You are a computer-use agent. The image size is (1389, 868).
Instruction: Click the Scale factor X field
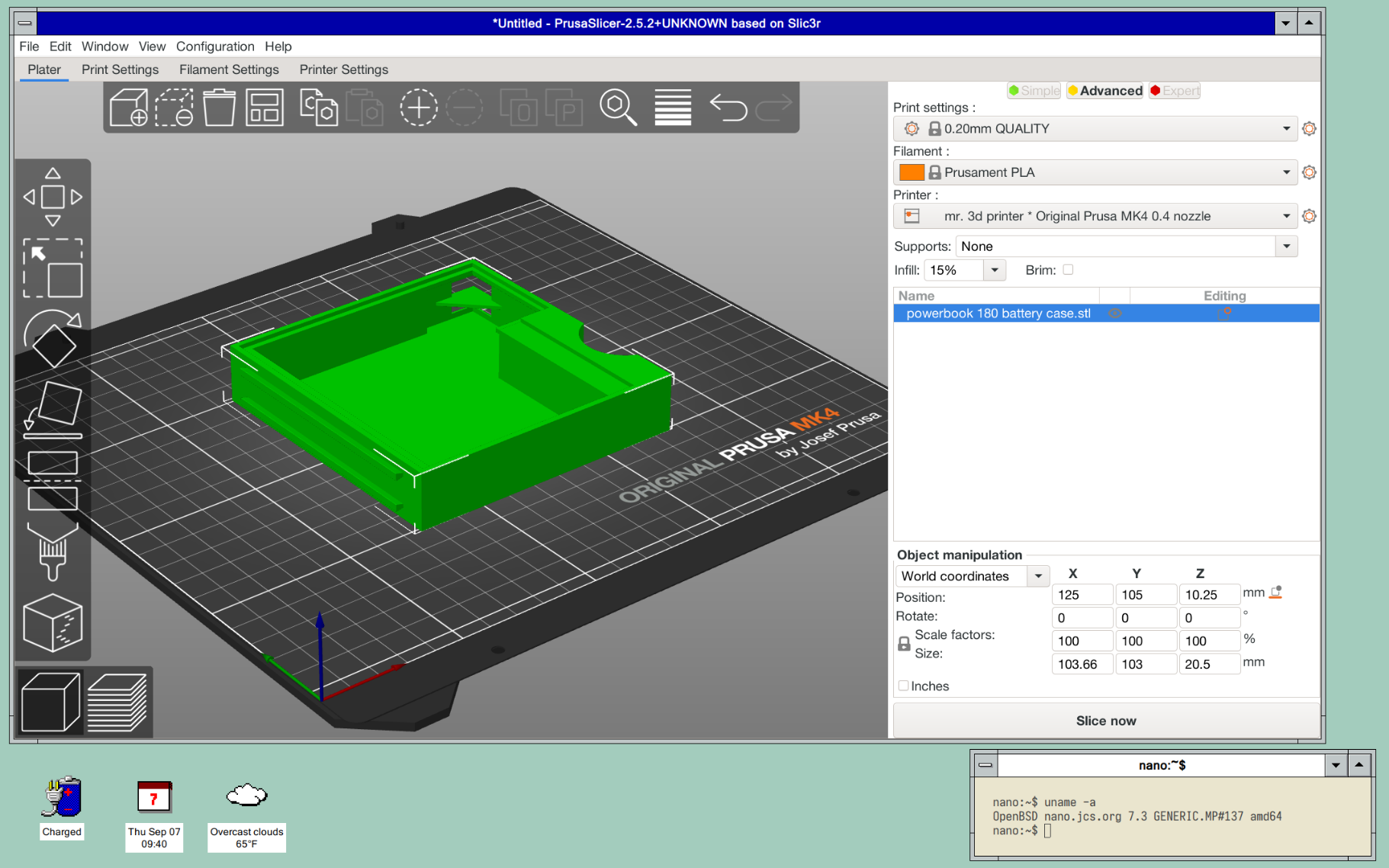pos(1082,641)
